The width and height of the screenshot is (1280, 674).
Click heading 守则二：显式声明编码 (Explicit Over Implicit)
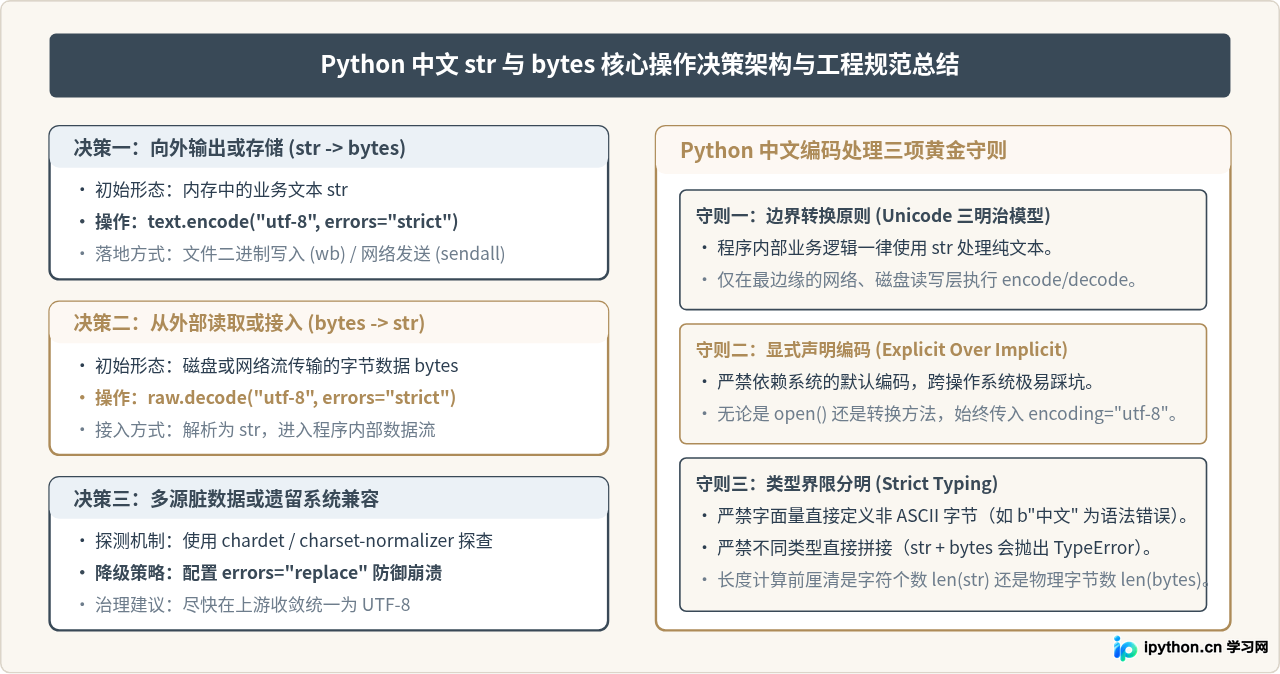[x=882, y=349]
